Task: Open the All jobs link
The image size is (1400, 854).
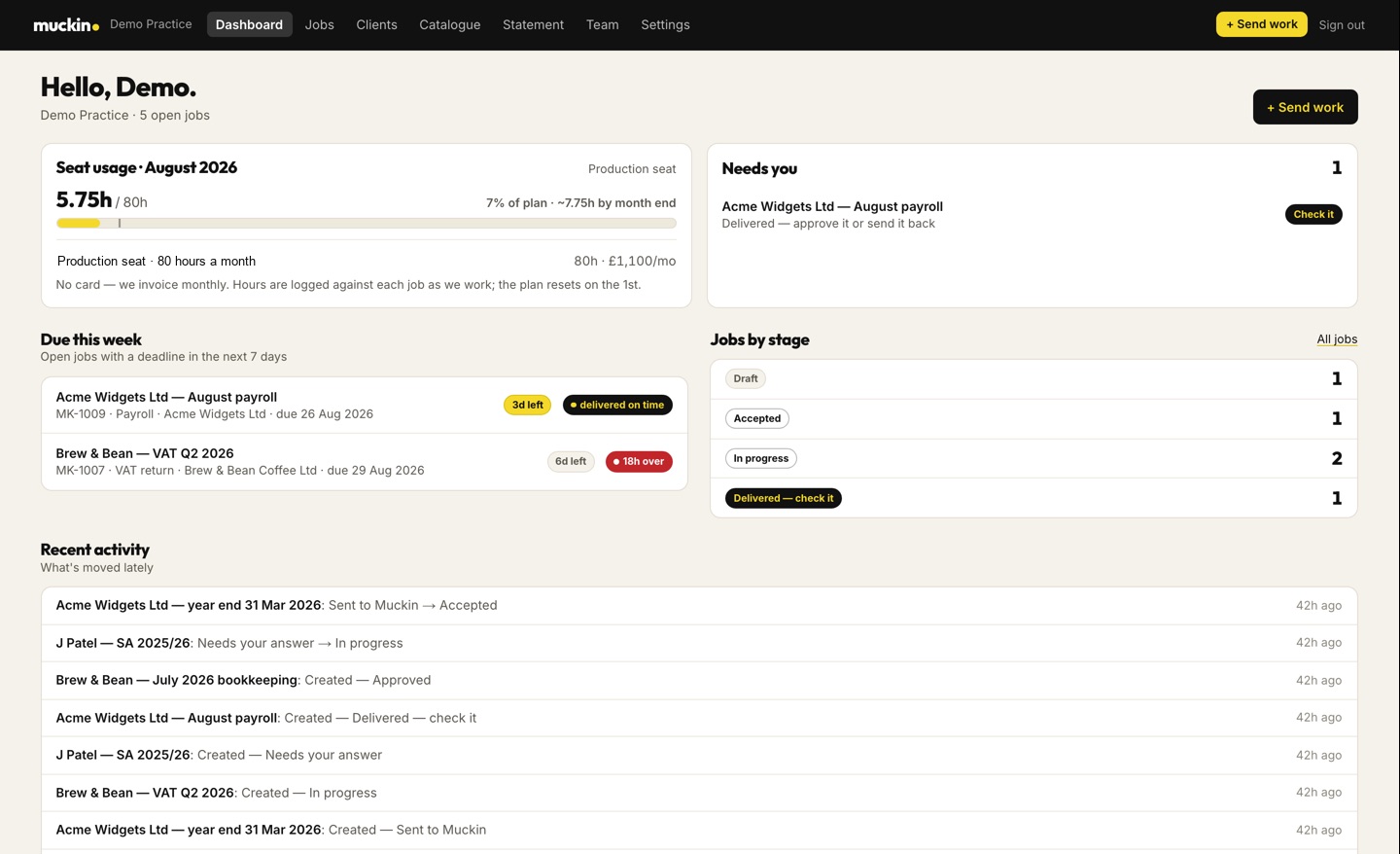Action: [x=1337, y=339]
